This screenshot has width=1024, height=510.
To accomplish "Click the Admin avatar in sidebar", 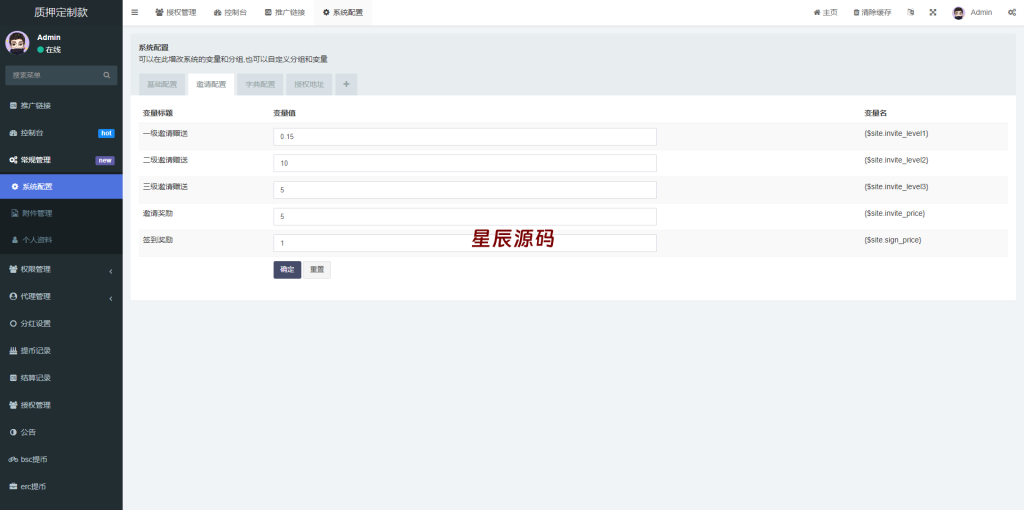I will (17, 42).
